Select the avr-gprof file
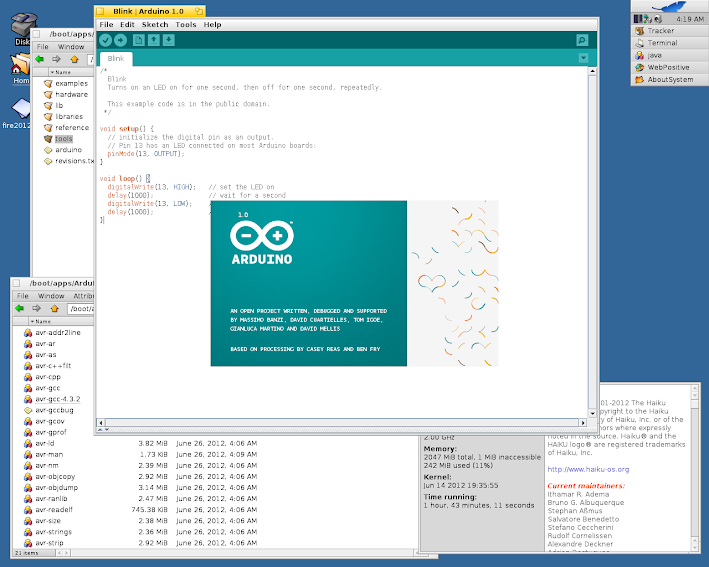 pos(45,432)
